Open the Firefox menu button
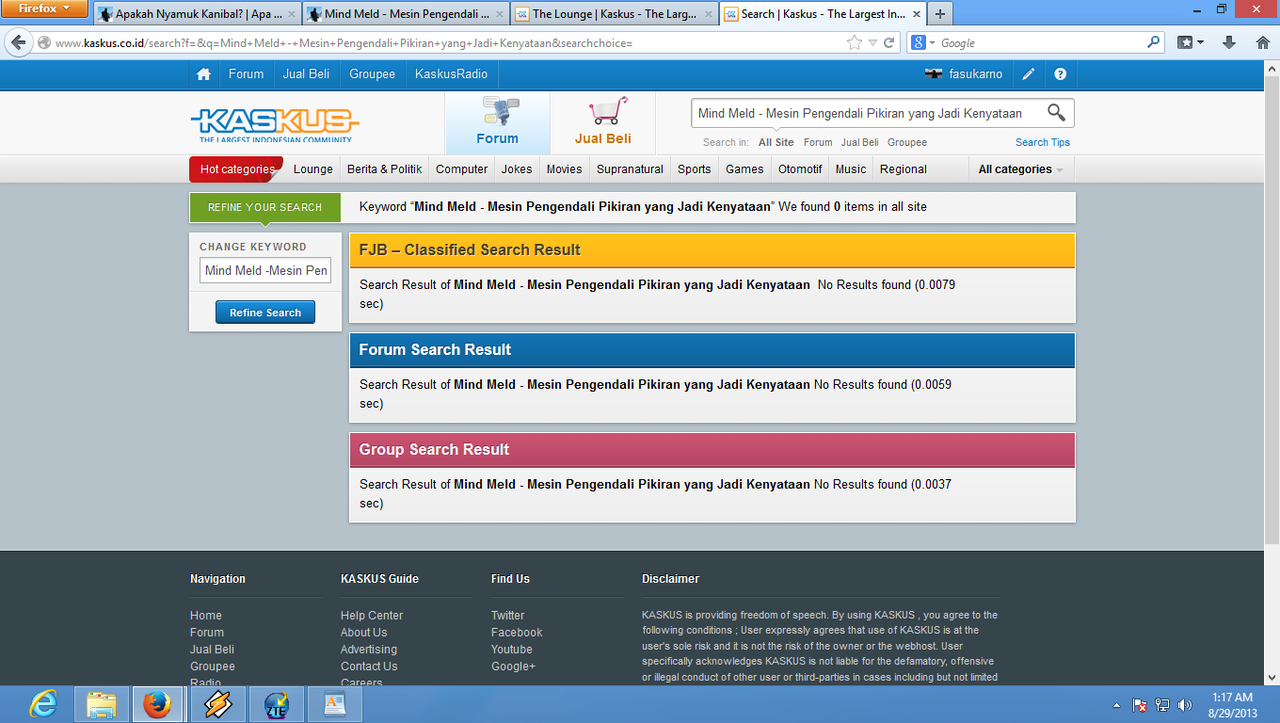The width and height of the screenshot is (1280, 723). pos(45,9)
